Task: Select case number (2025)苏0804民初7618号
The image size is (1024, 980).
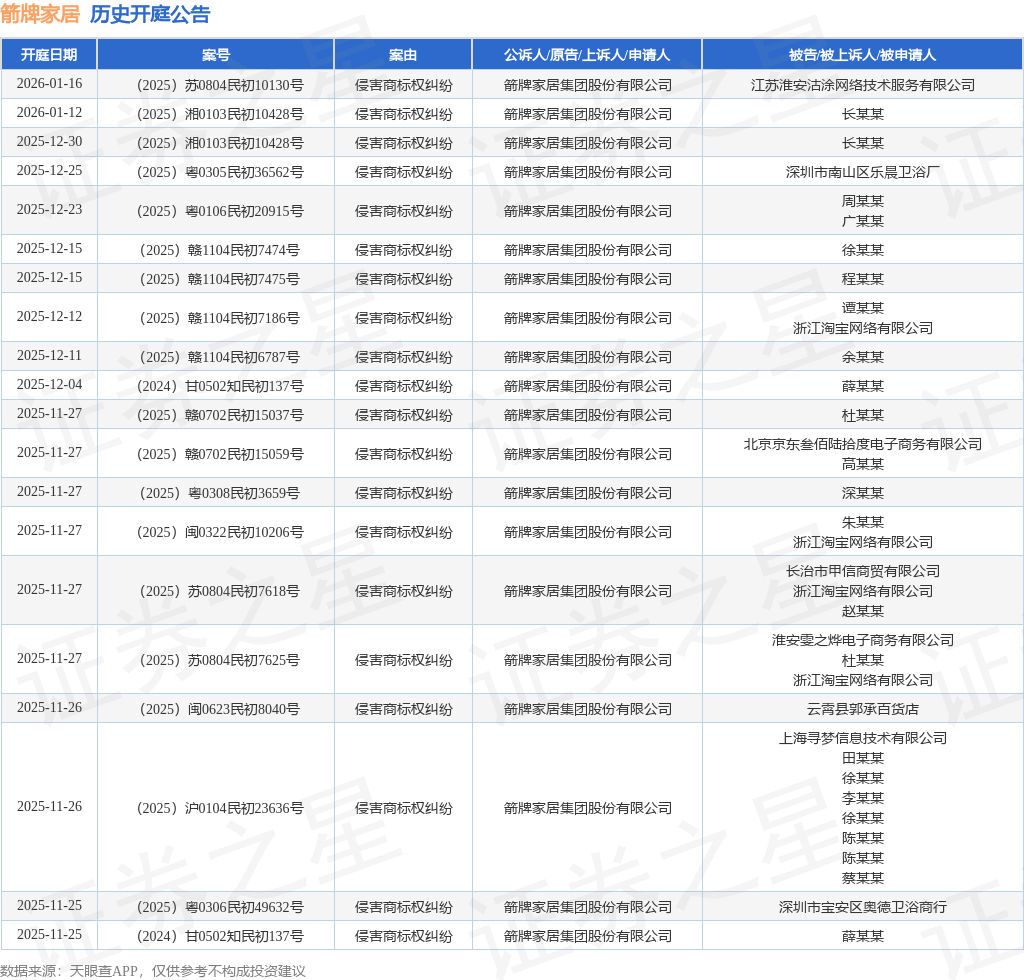Action: pos(219,592)
